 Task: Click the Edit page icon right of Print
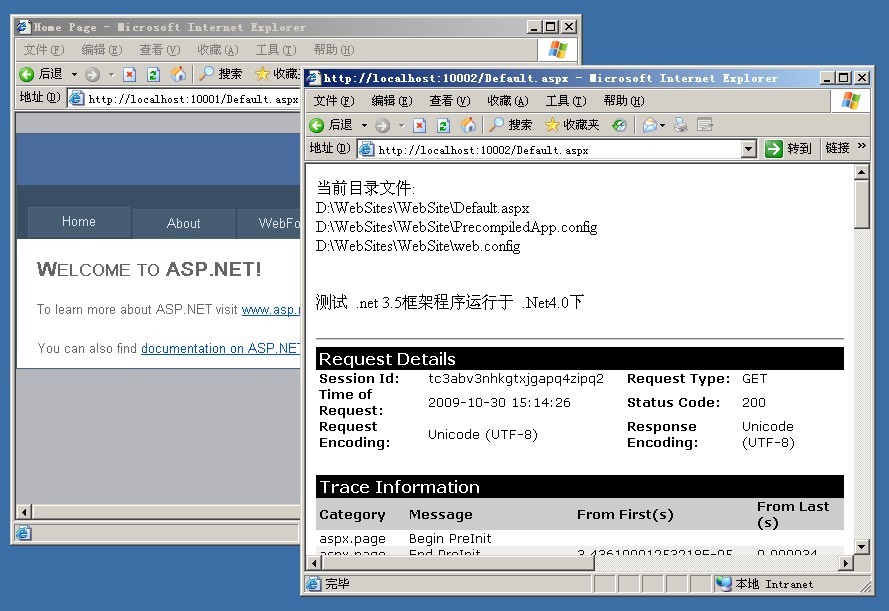(x=705, y=125)
